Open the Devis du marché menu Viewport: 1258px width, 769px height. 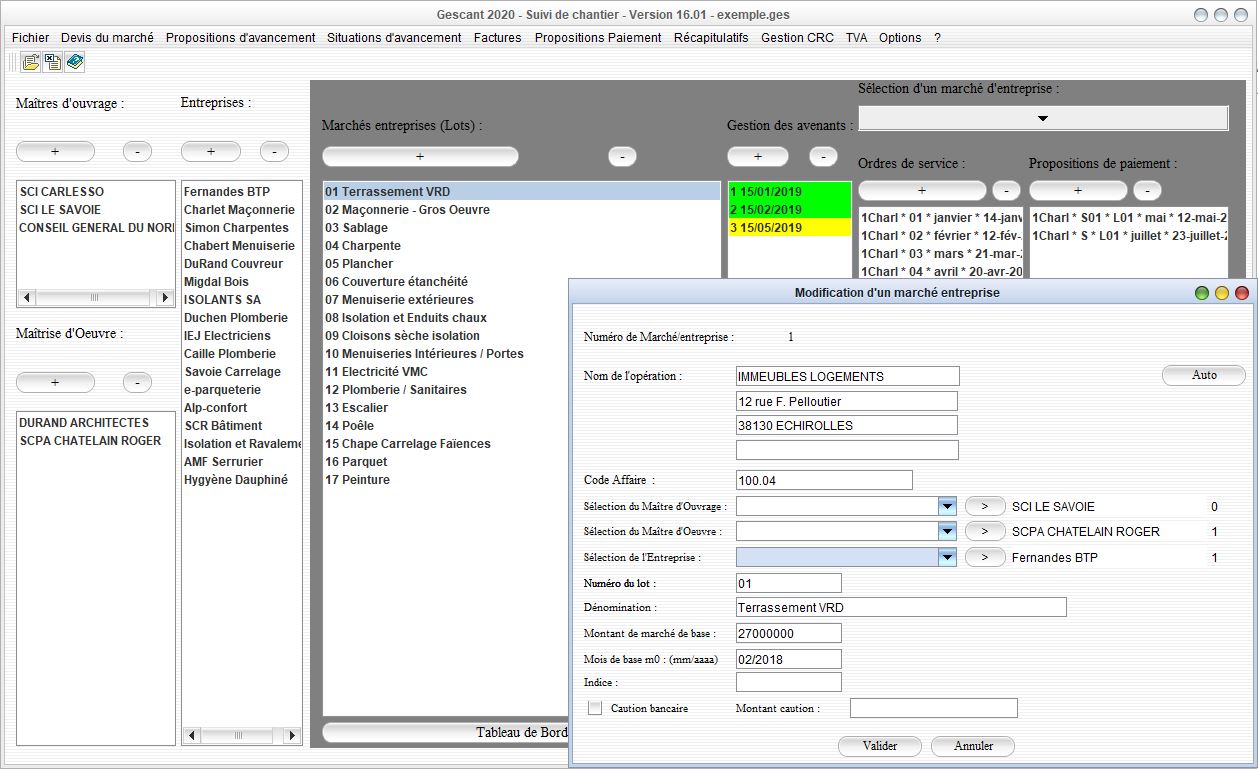107,37
